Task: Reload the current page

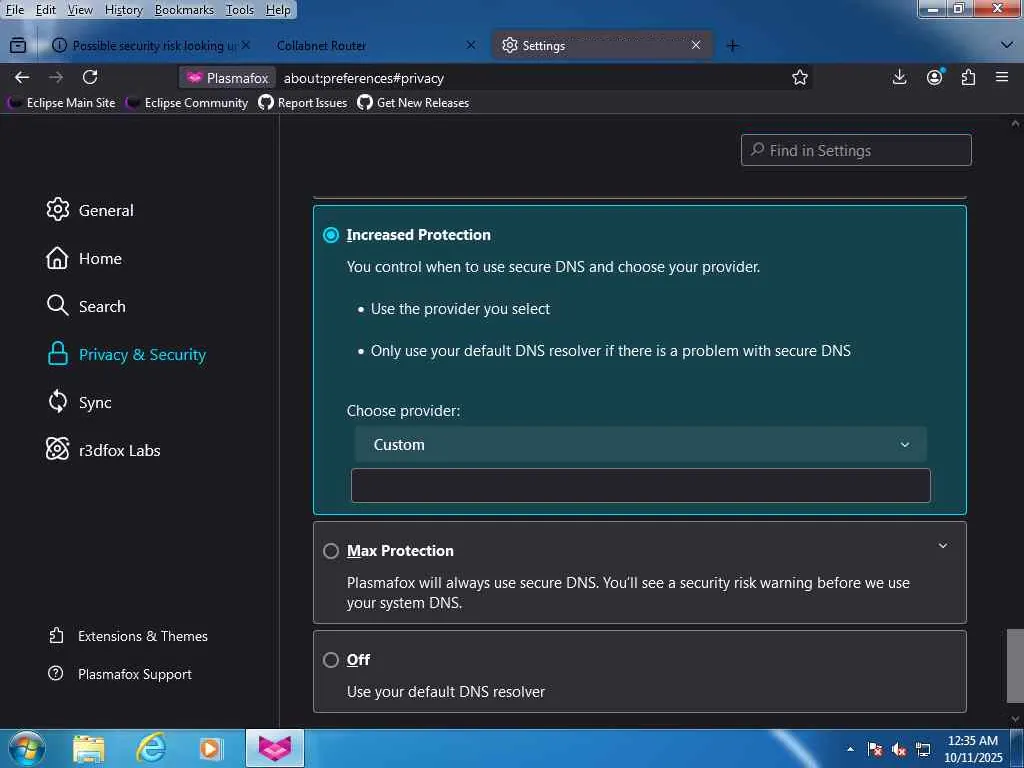Action: coord(90,78)
